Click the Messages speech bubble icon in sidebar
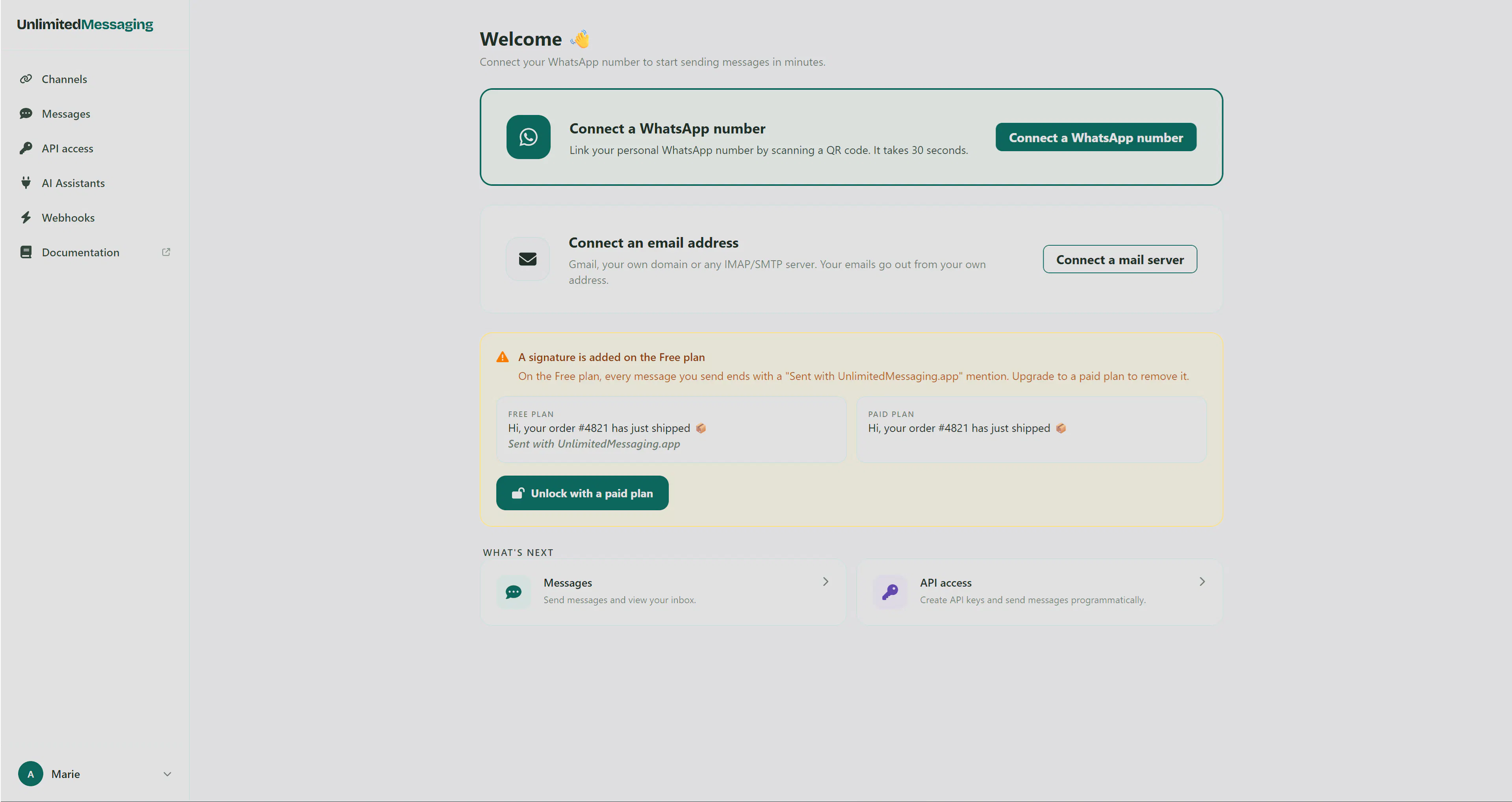 [x=26, y=113]
